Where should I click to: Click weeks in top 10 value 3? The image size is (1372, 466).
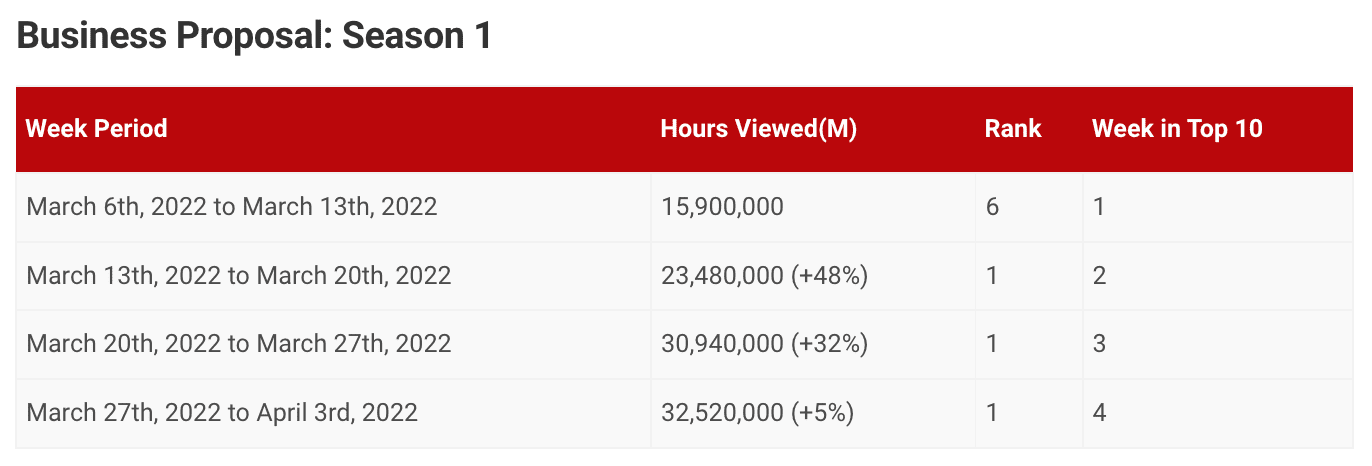click(1099, 344)
